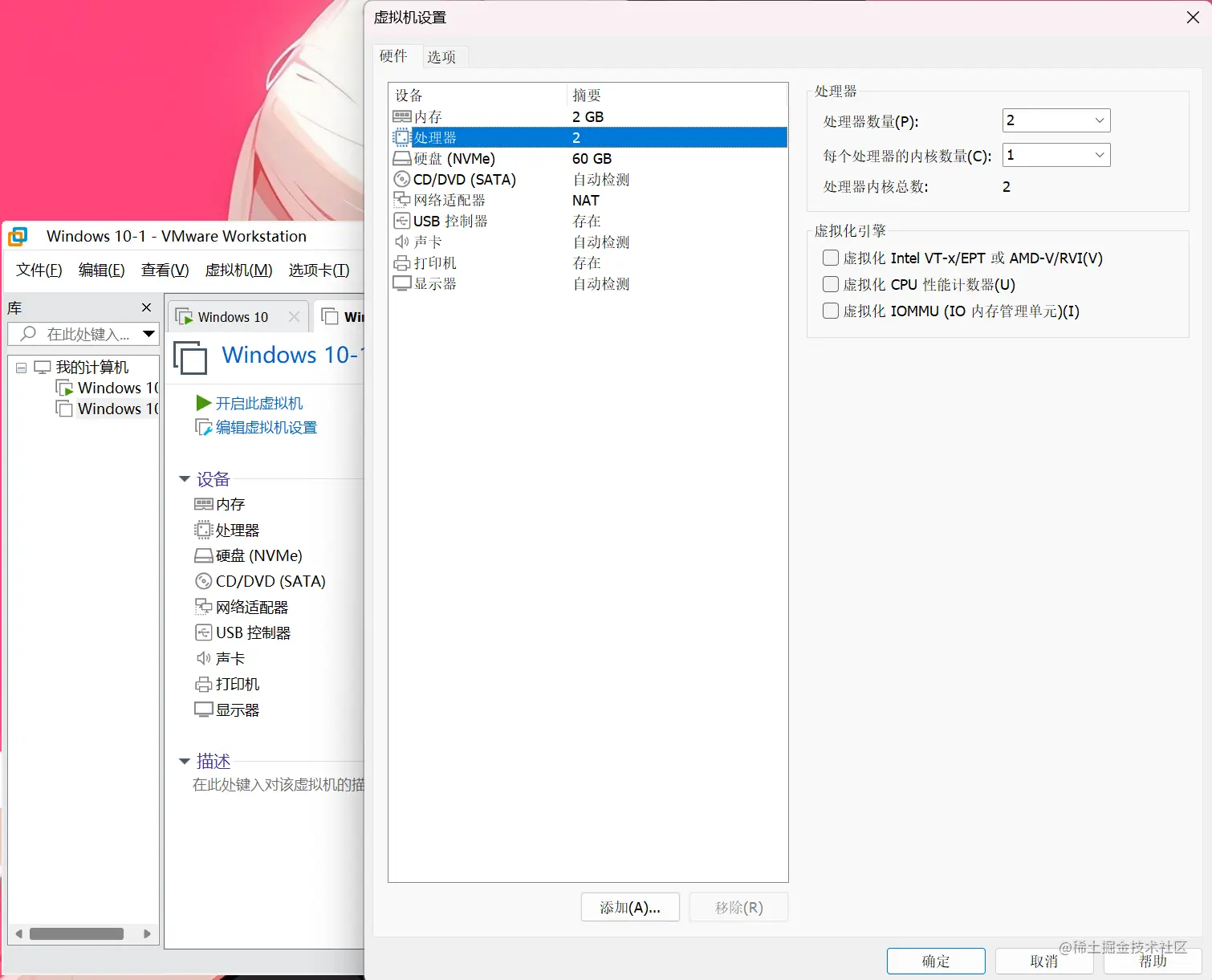
Task: Click the NVMe hard disk icon in settings list
Action: pos(402,158)
